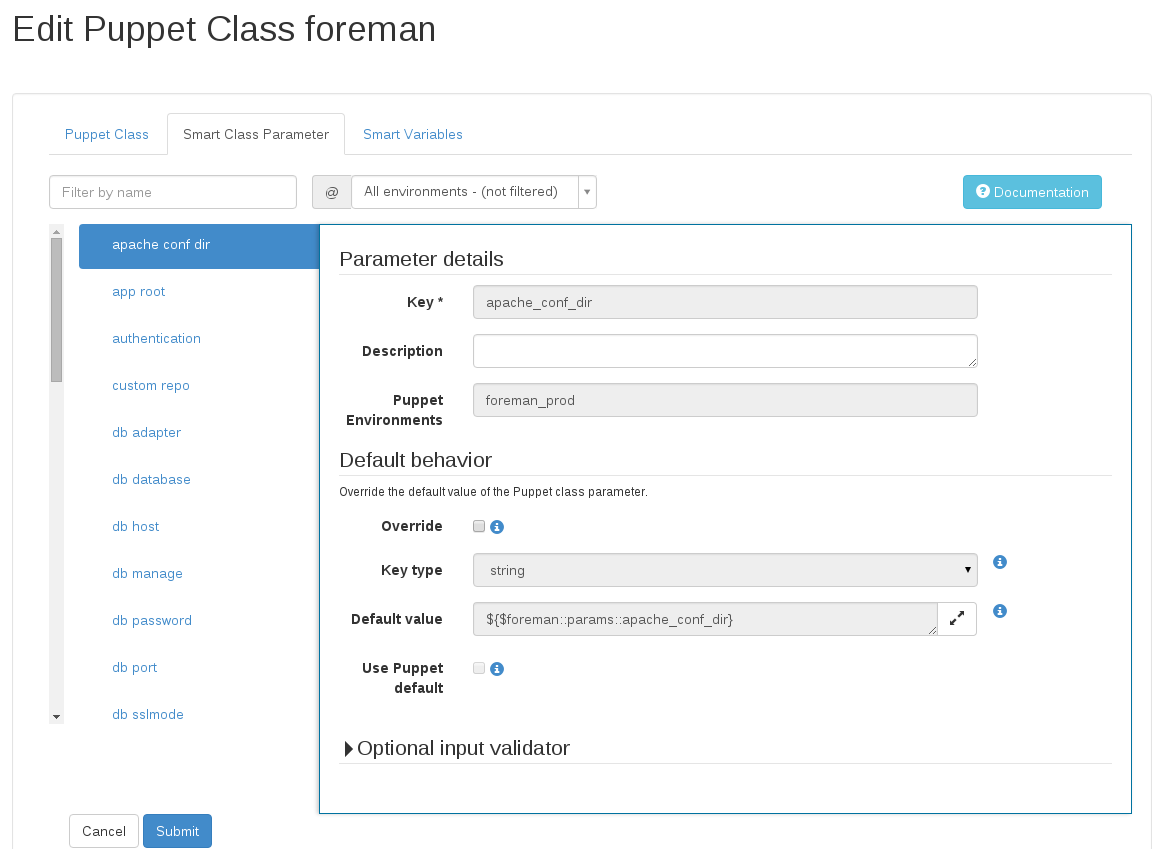
Task: Switch to the Puppet Class tab
Action: click(107, 134)
